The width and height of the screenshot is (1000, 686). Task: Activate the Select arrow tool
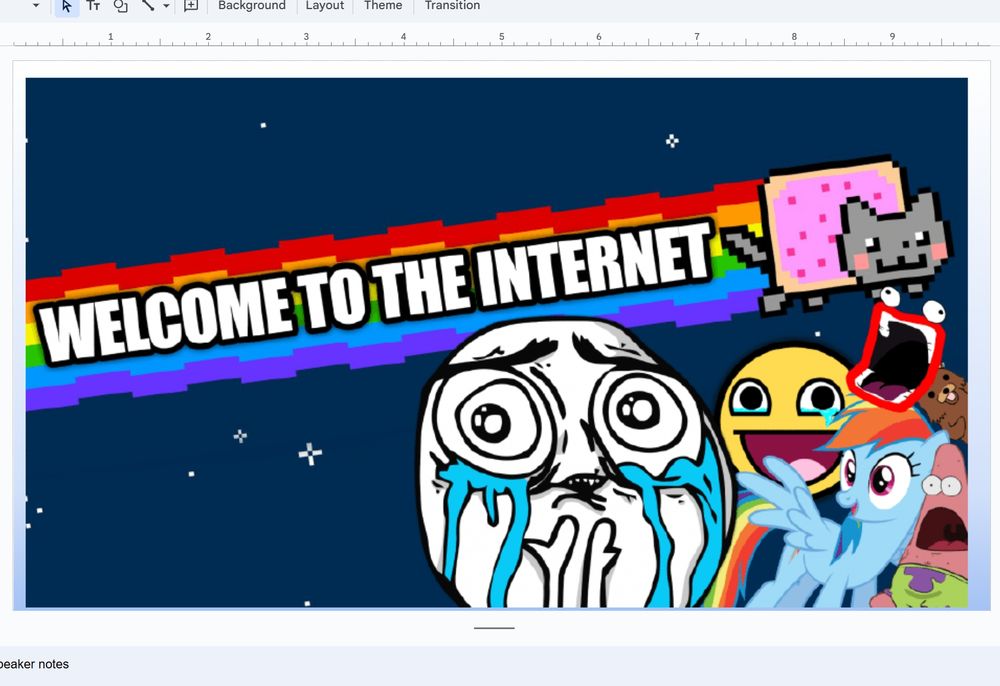[x=66, y=7]
